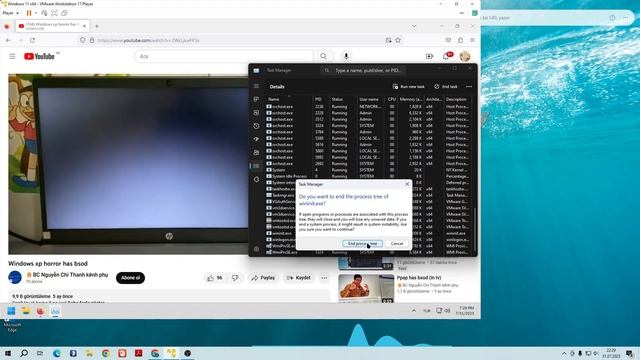Open video more actions ellipsis

click(324, 278)
